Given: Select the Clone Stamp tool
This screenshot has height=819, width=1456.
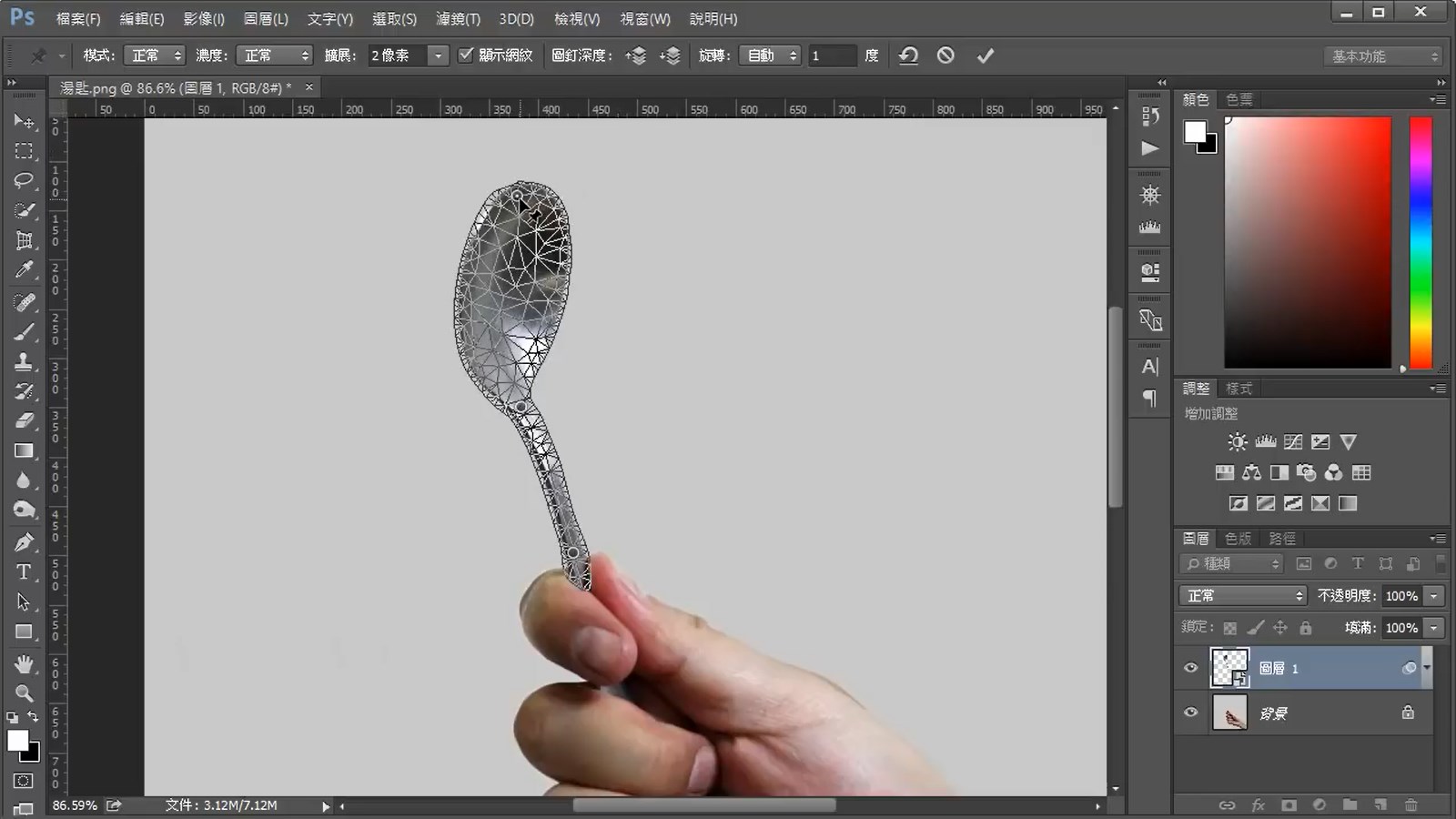Looking at the screenshot, I should (24, 362).
